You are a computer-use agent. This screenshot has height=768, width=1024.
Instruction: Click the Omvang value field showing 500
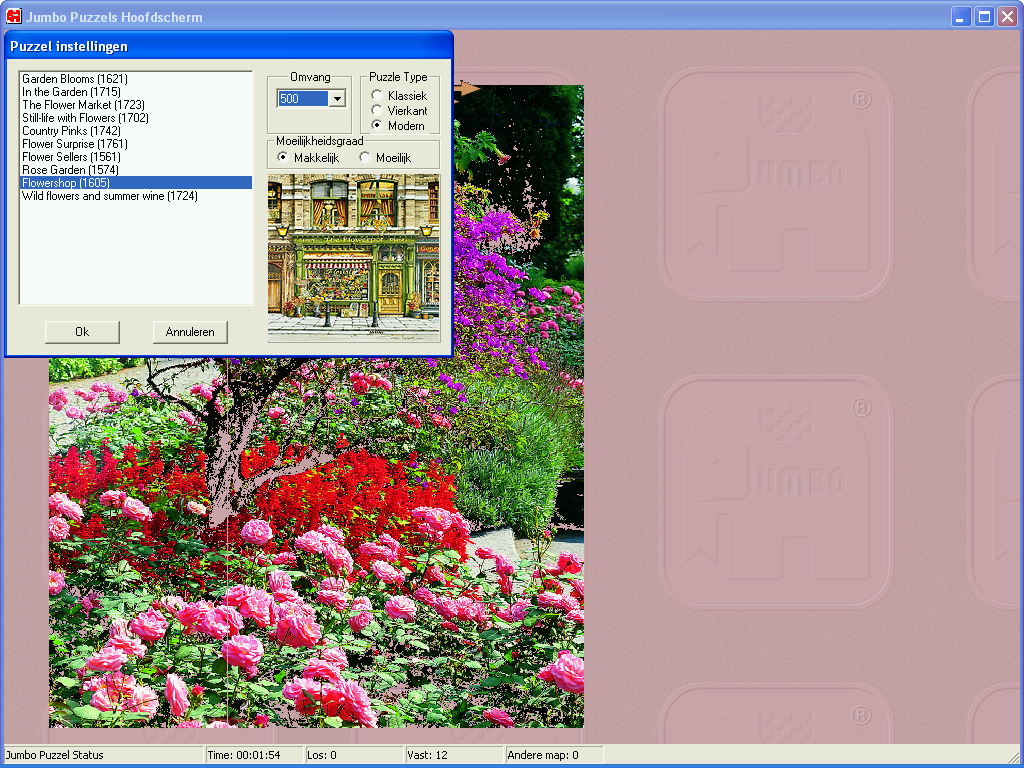click(303, 99)
